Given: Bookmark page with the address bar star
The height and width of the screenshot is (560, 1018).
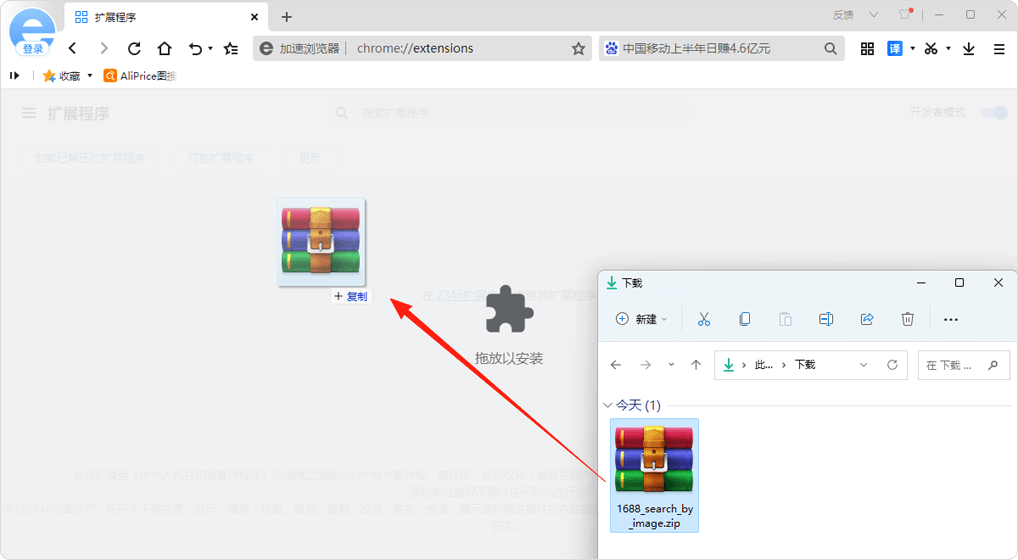Looking at the screenshot, I should click(x=578, y=48).
